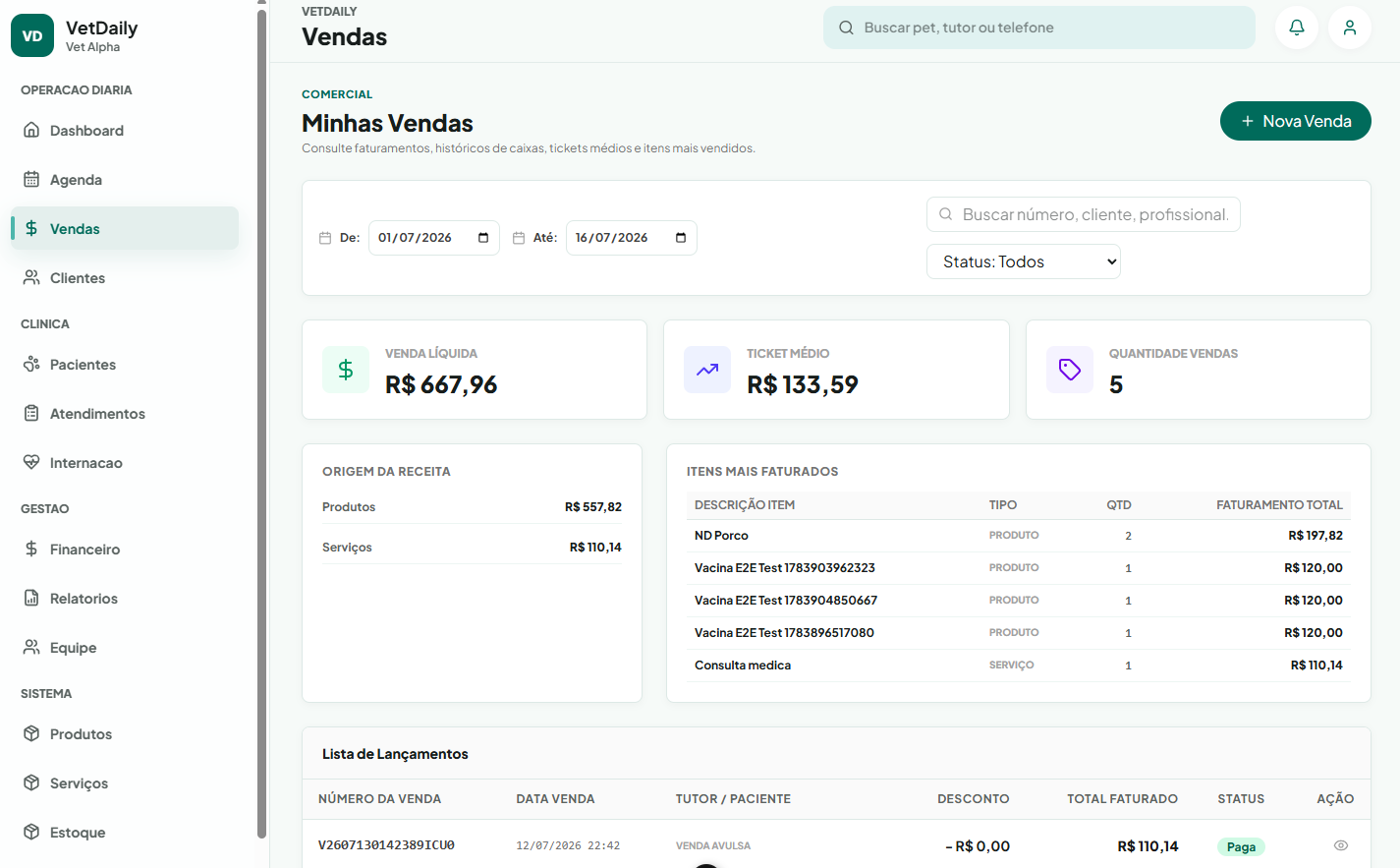Click calendar icon beside Até label
This screenshot has width=1400, height=868.
click(x=519, y=238)
